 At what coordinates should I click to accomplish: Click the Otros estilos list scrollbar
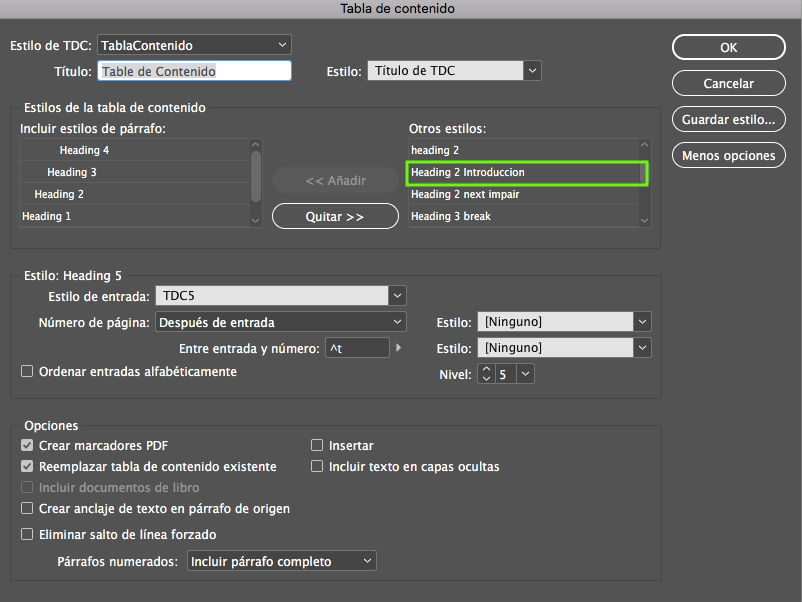(x=645, y=183)
